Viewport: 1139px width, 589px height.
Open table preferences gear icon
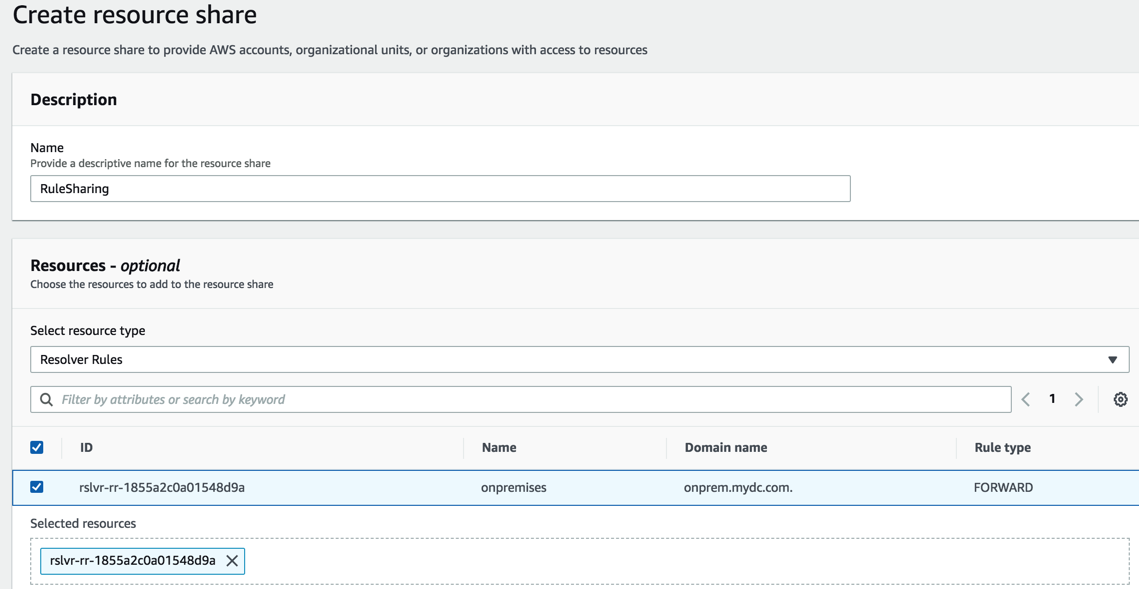pos(1120,399)
